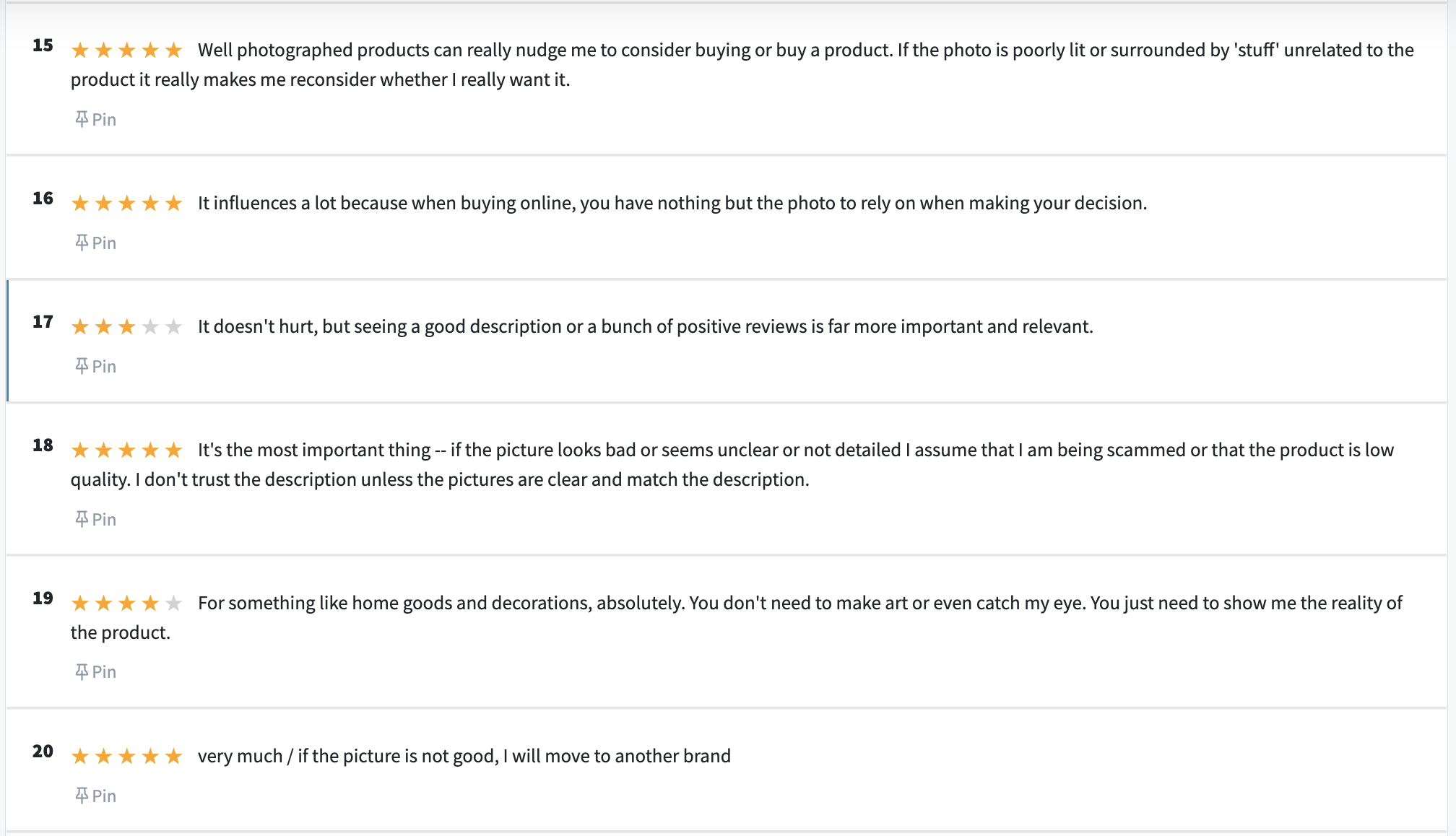
Task: Select response row number 17
Action: coord(727,341)
